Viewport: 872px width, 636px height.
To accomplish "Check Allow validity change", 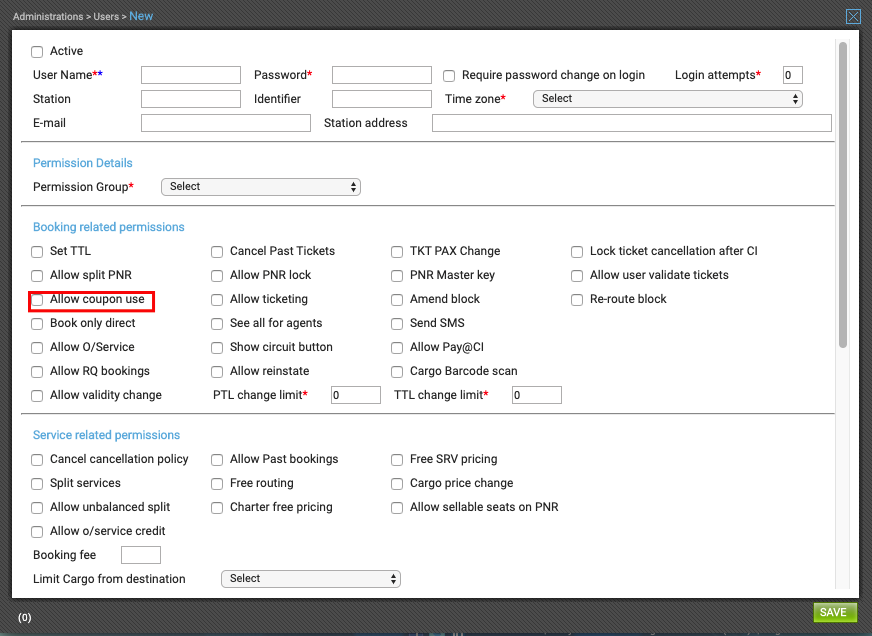I will click(37, 395).
